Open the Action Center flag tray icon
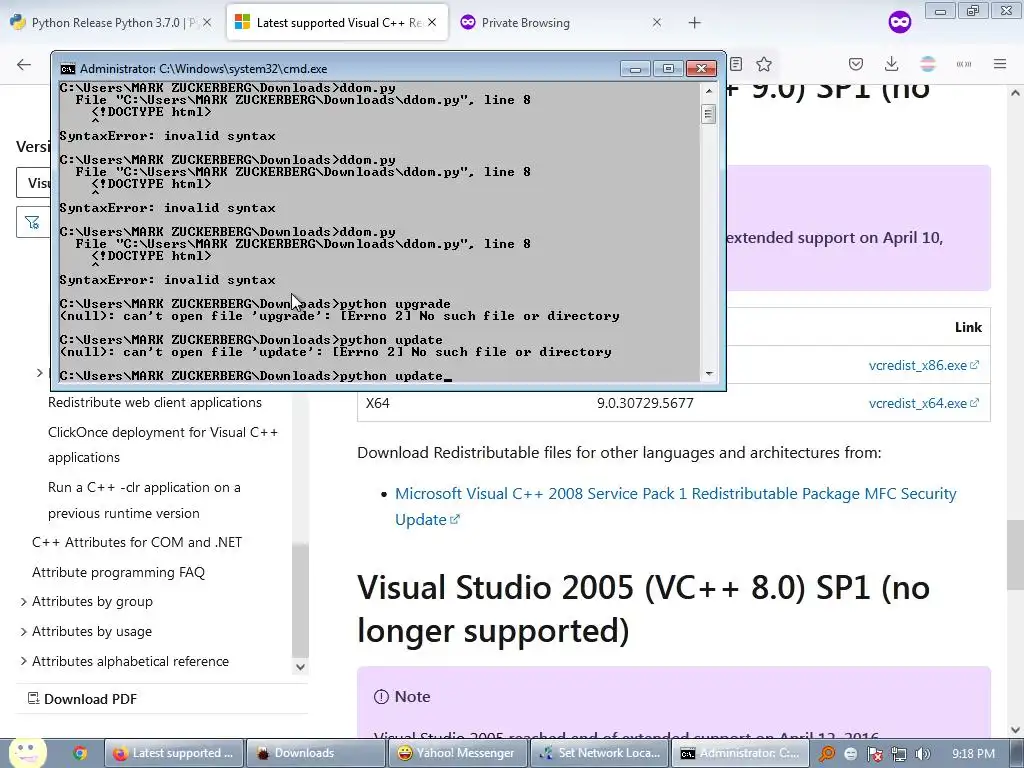The width and height of the screenshot is (1024, 768). pos(874,754)
